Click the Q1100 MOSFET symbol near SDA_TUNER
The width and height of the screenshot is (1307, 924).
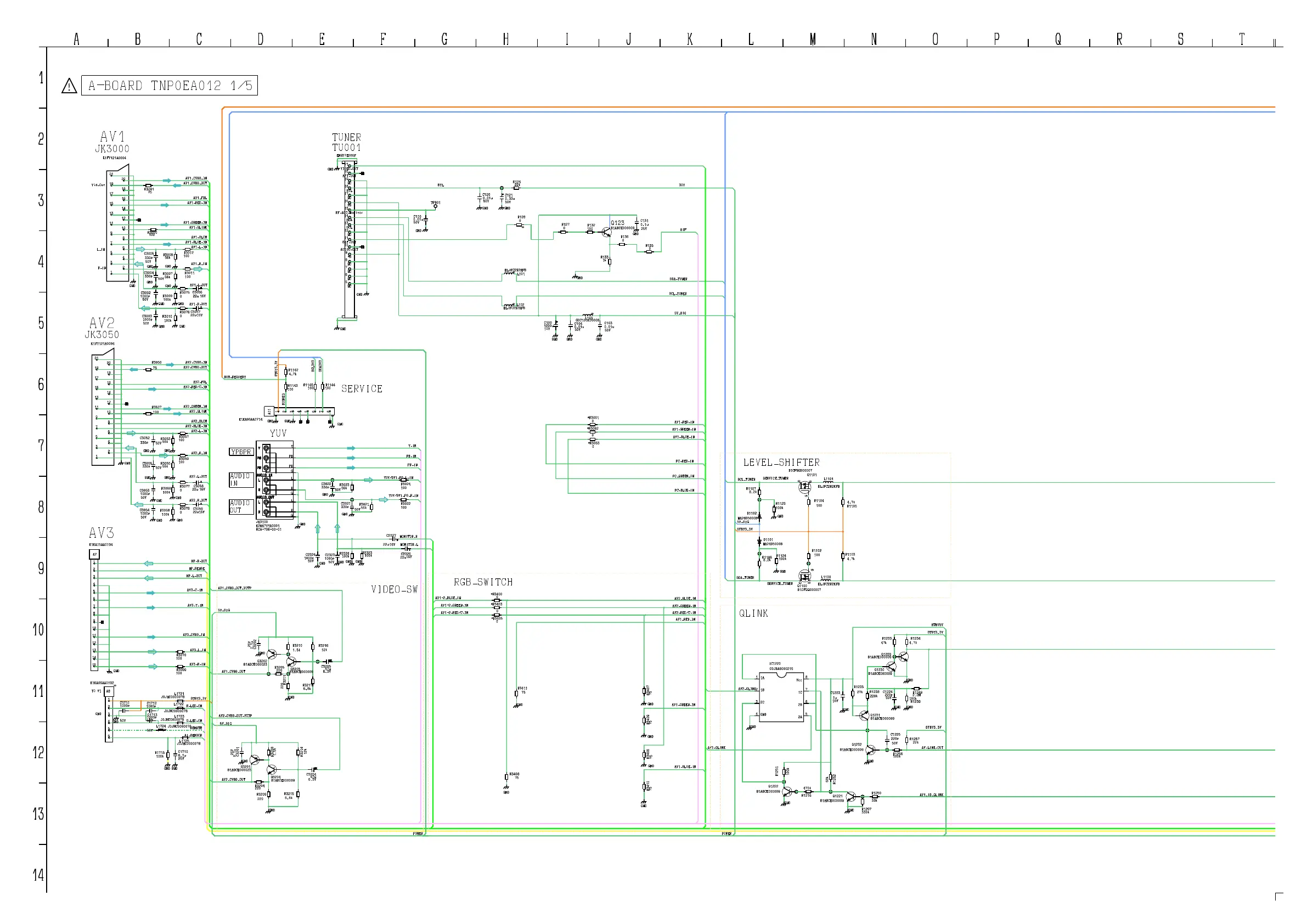coord(804,576)
